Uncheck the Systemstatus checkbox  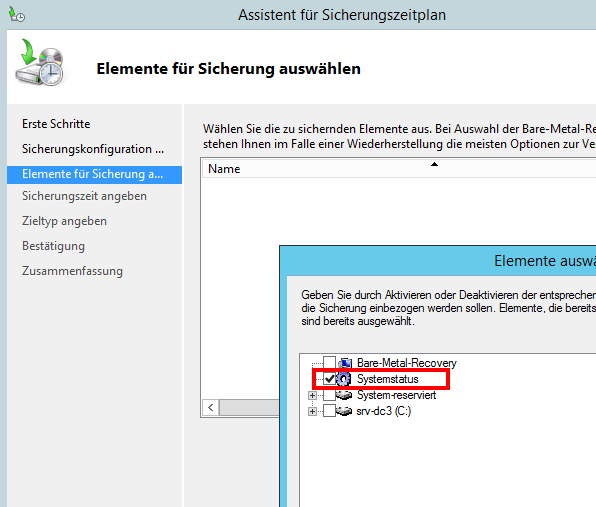coord(329,379)
